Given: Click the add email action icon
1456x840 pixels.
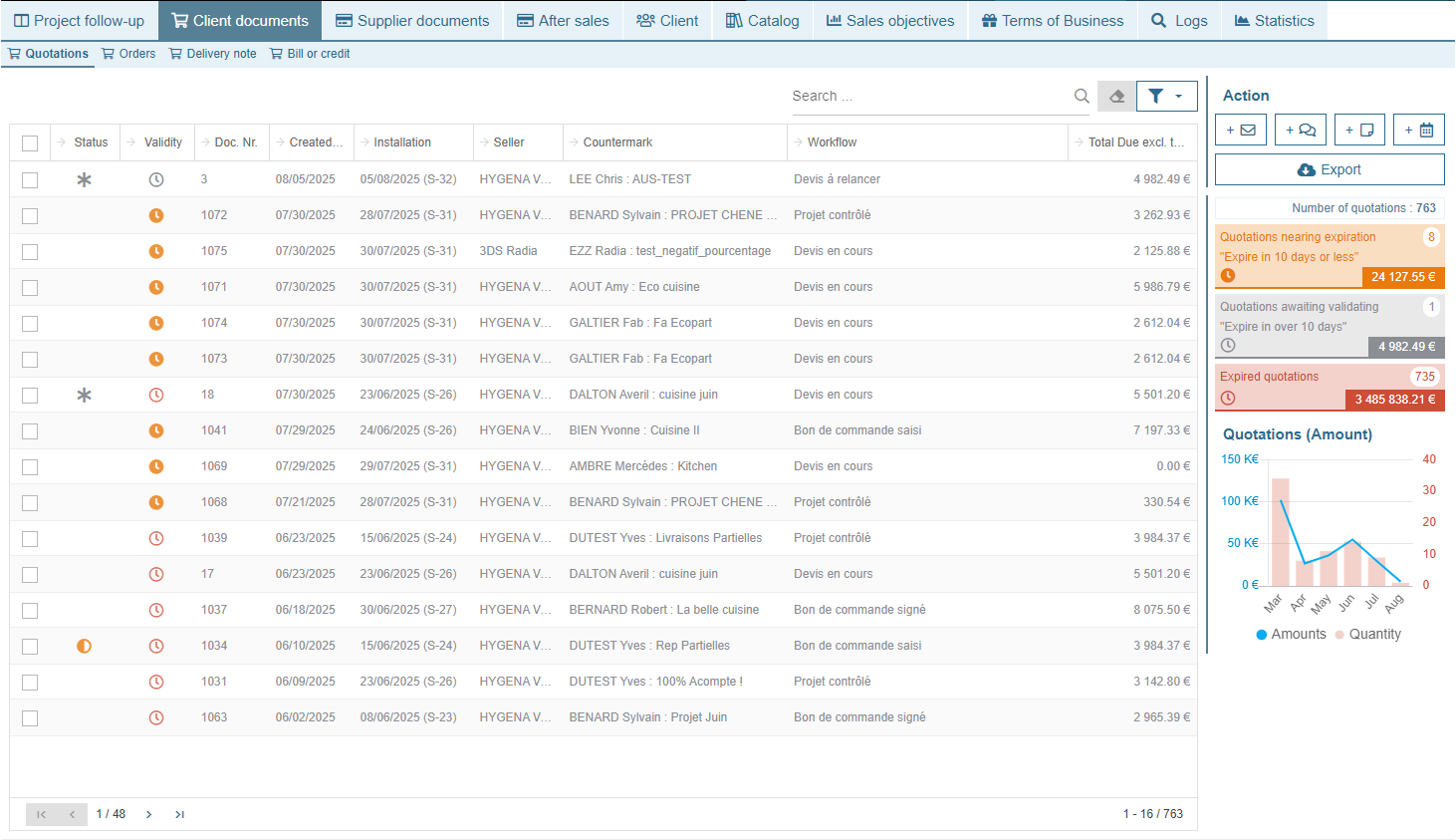Looking at the screenshot, I should 1240,130.
